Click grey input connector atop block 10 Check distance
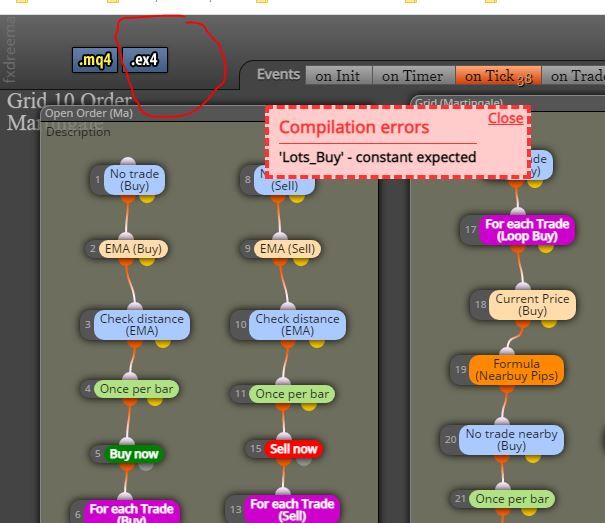This screenshot has height=523, width=605. (x=288, y=307)
